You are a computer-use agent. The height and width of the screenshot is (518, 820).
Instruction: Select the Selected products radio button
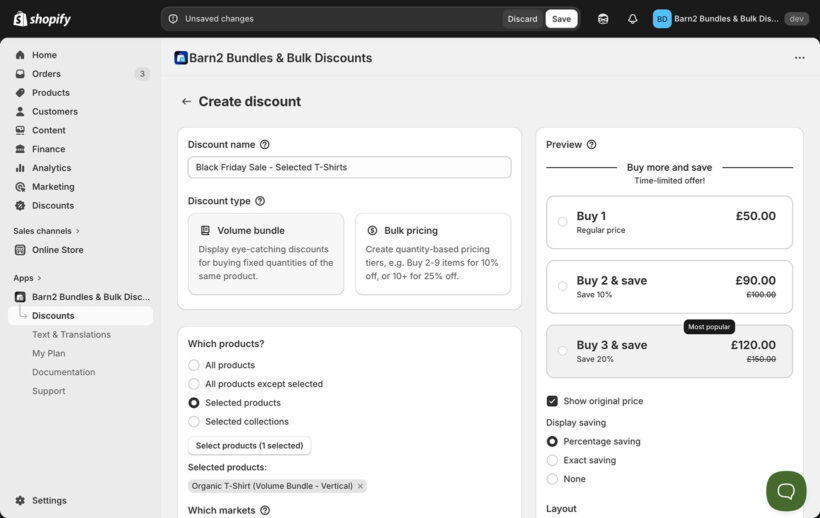pyautogui.click(x=194, y=402)
